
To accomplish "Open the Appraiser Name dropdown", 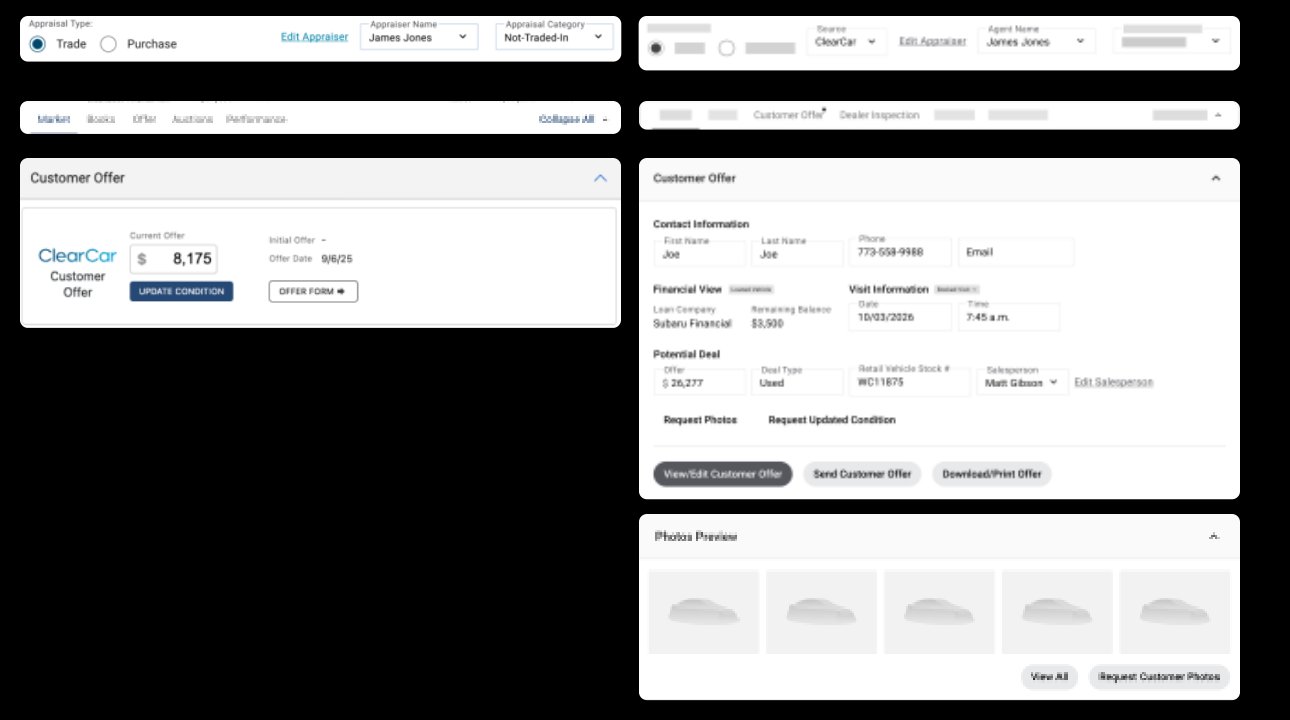I will pos(419,37).
